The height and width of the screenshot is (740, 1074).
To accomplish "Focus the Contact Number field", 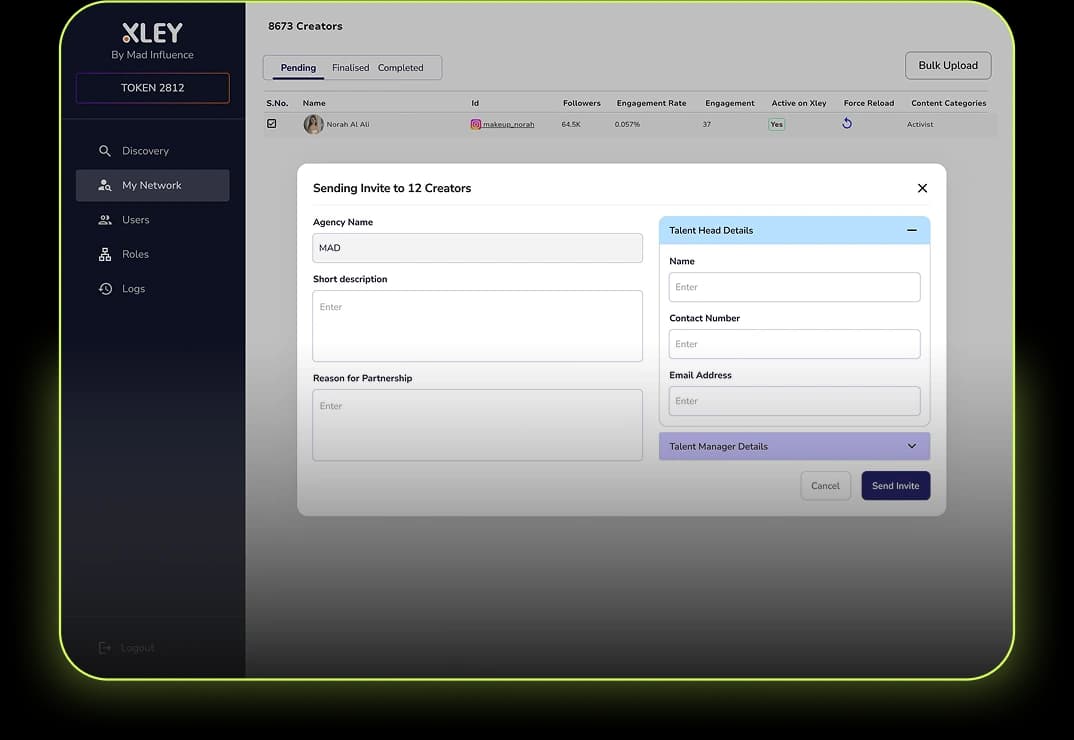I will coord(795,344).
